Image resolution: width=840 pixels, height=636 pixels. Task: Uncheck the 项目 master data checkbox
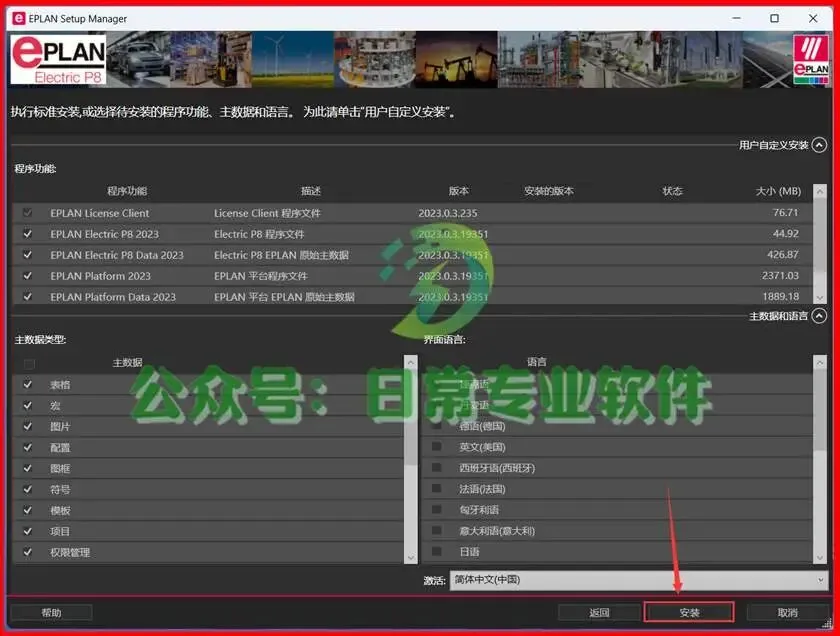point(27,530)
